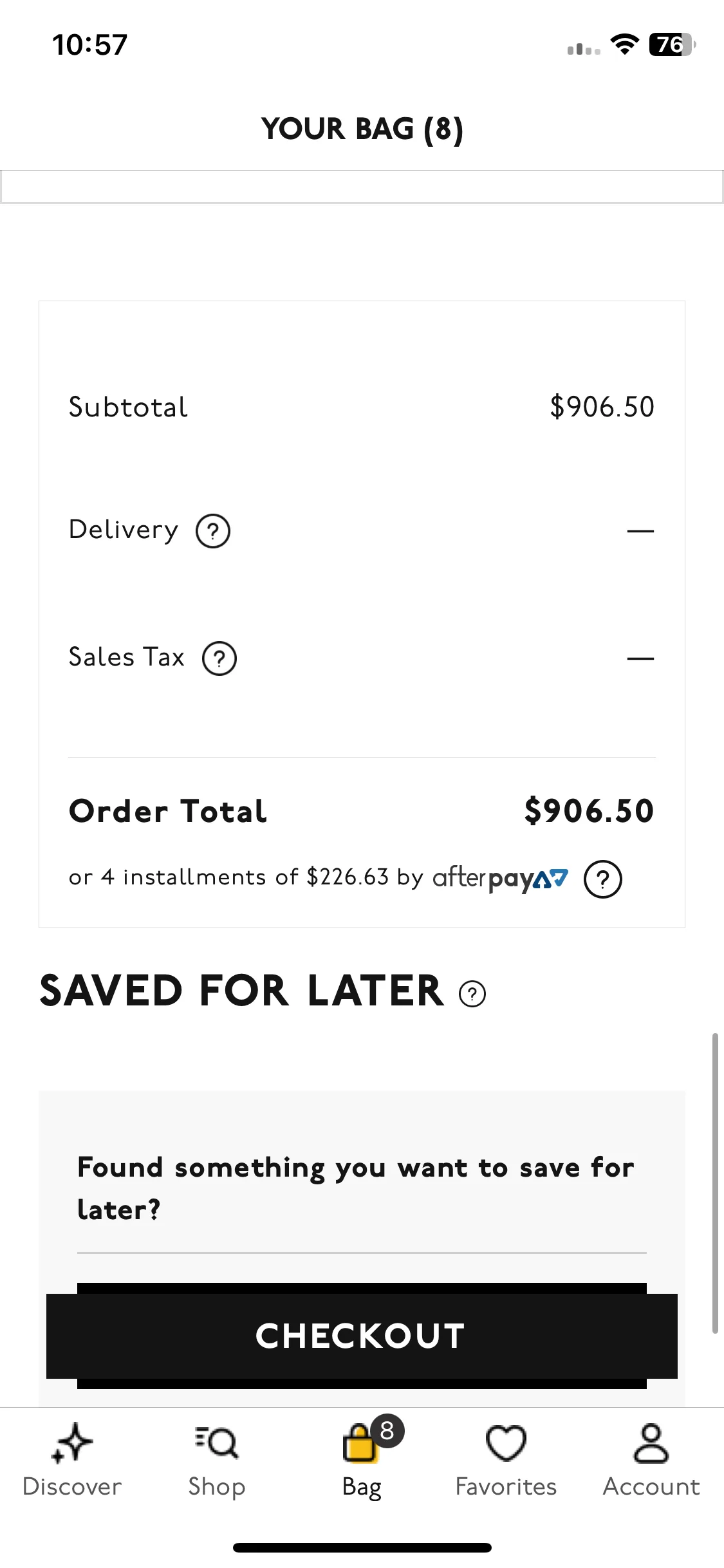Tap the empty box below the header
The width and height of the screenshot is (724, 1568).
(x=362, y=187)
